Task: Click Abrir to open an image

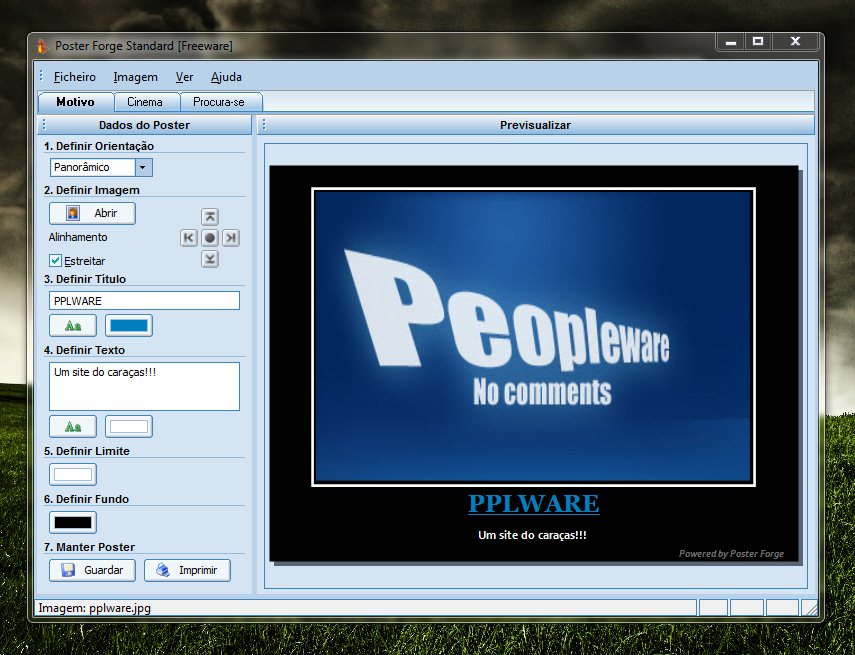Action: tap(92, 213)
